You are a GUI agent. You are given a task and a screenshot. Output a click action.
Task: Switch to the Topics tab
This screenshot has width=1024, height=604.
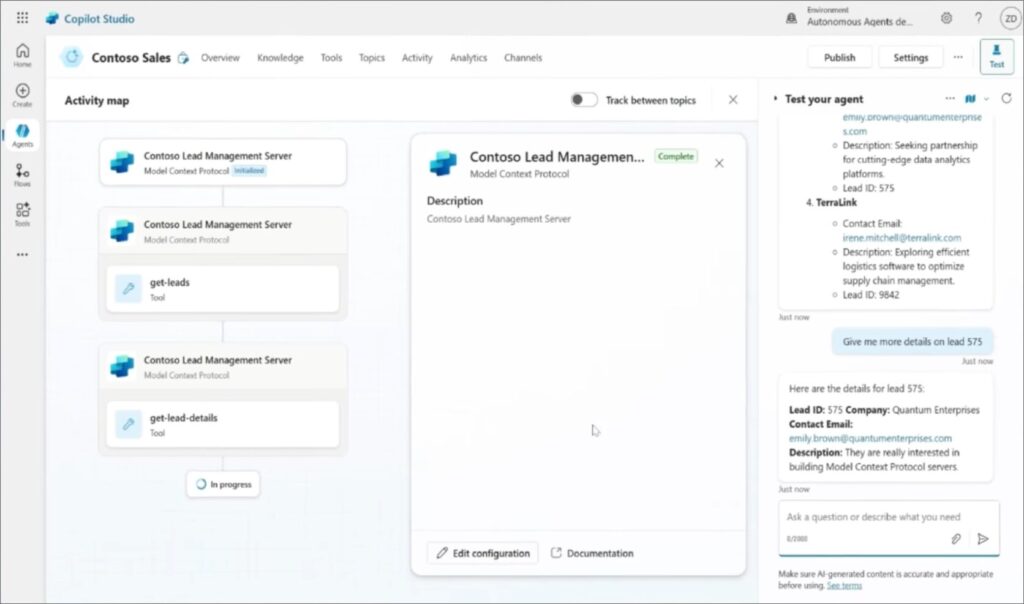click(x=372, y=57)
